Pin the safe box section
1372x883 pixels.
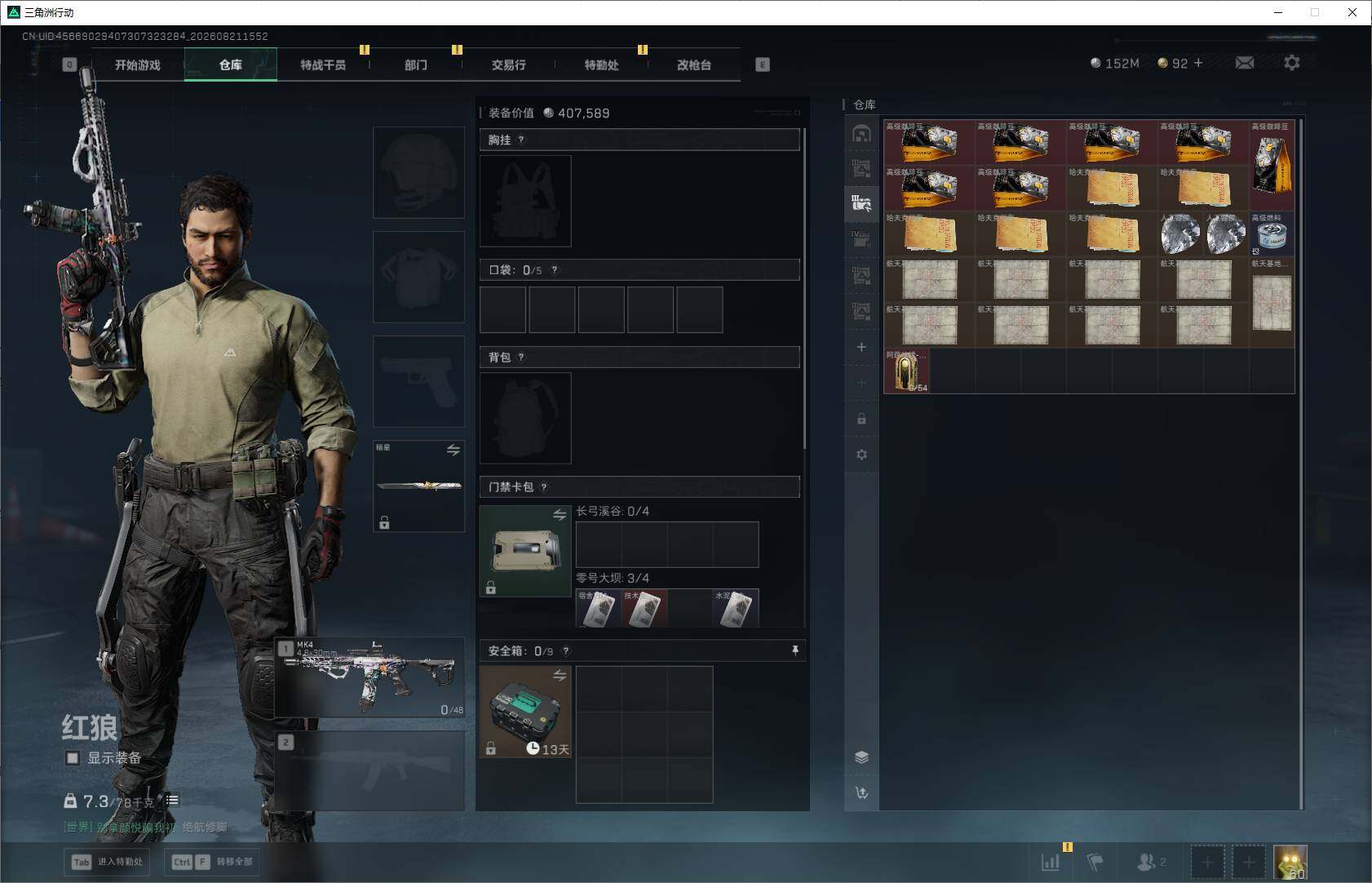(794, 650)
